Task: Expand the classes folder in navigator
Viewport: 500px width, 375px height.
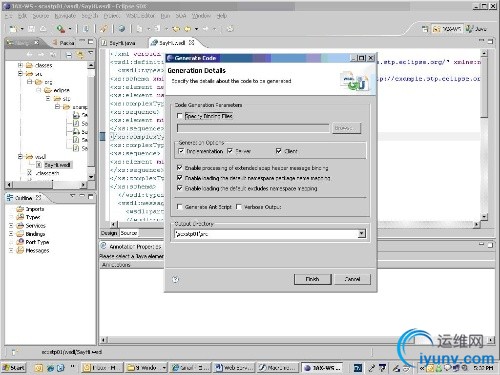Action: pos(20,65)
